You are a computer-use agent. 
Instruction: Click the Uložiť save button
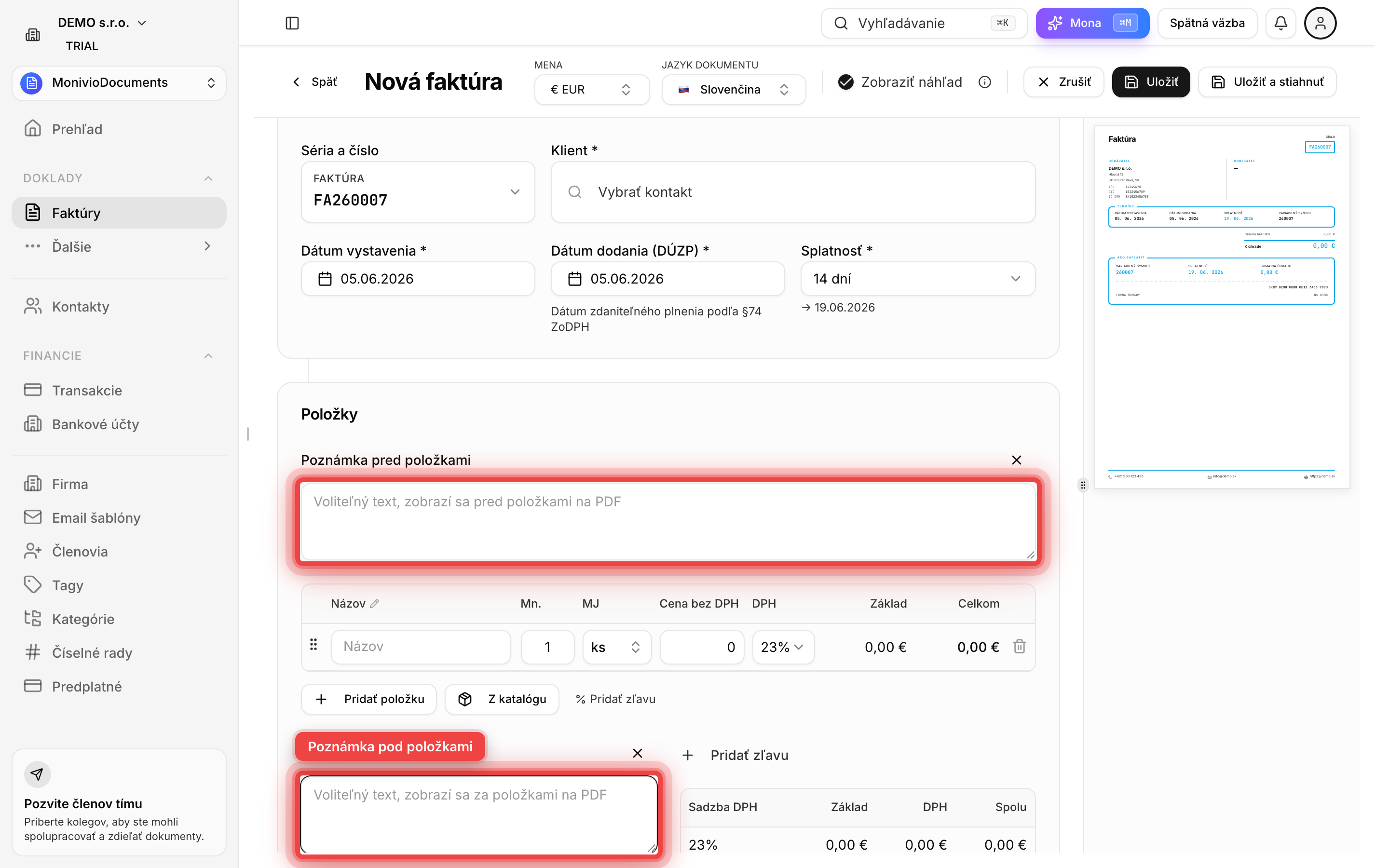pos(1151,82)
